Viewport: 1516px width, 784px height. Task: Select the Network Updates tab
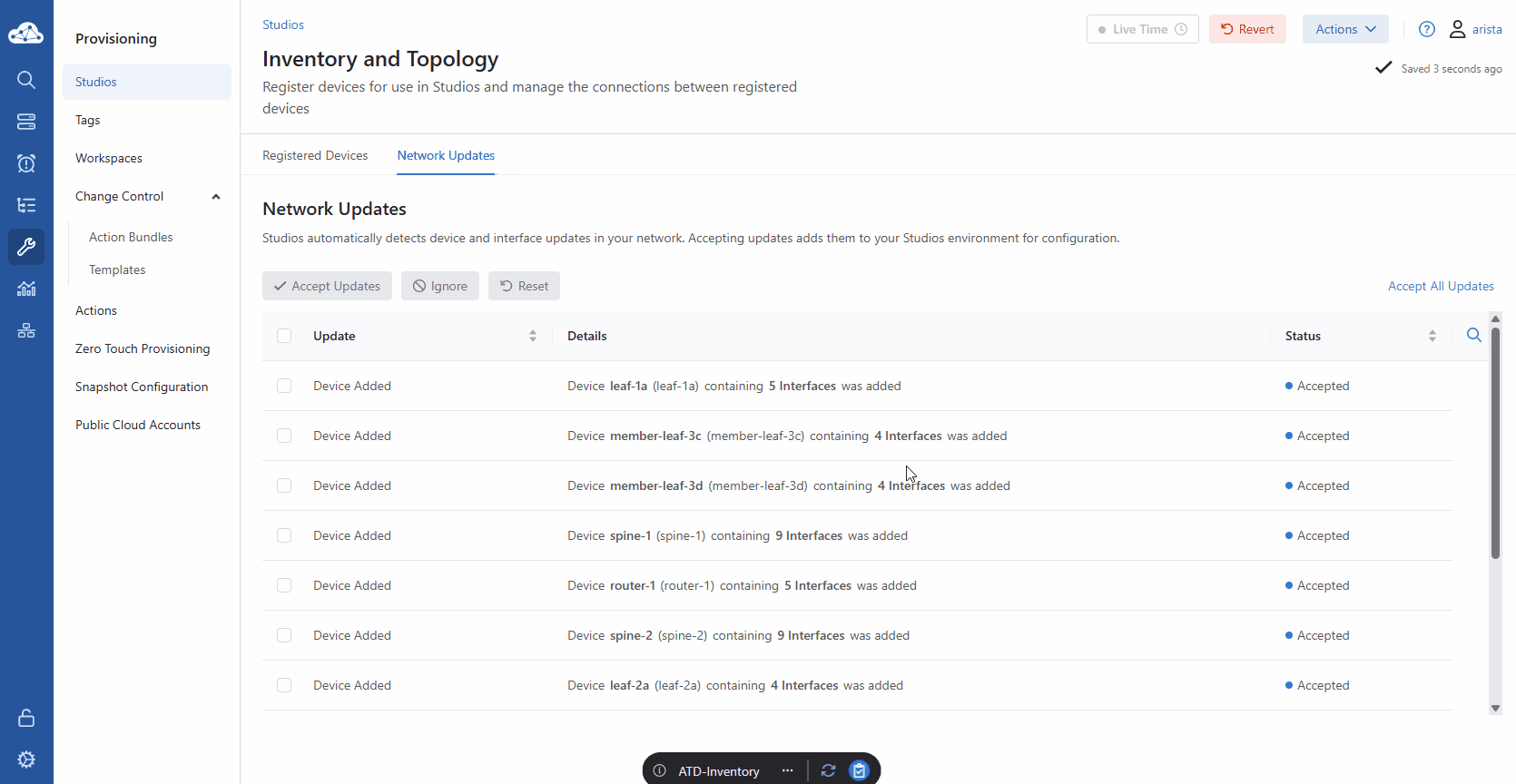[x=446, y=155]
